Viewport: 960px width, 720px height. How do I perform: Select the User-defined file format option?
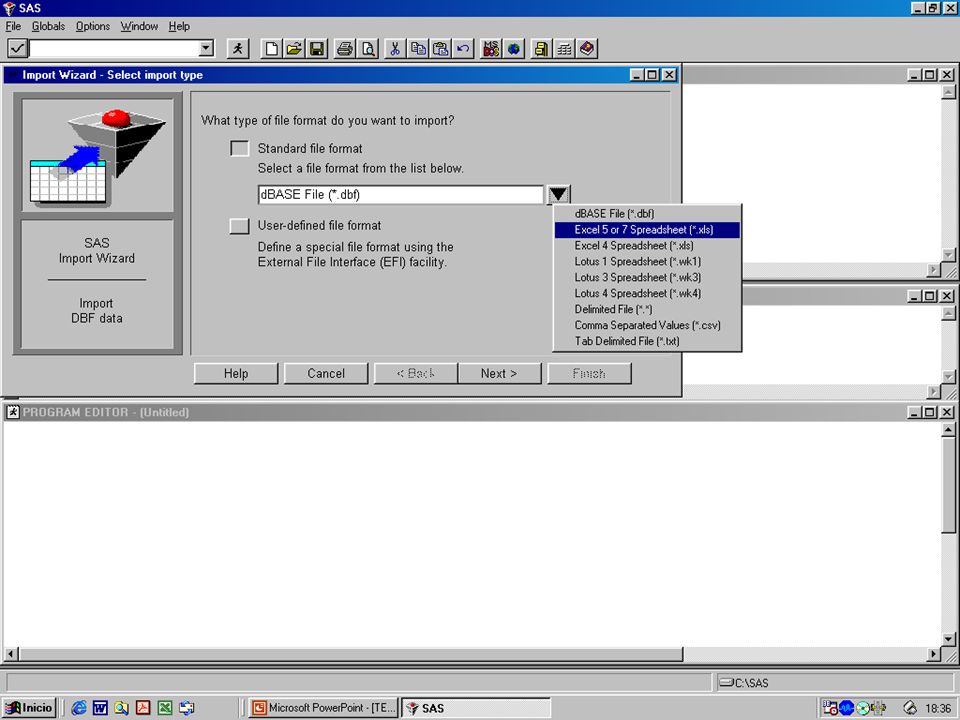click(239, 225)
